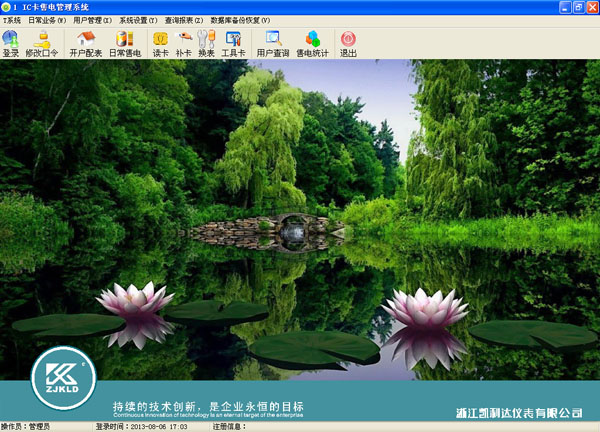Open the 日常业务 menu
600x432 pixels.
click(46, 20)
